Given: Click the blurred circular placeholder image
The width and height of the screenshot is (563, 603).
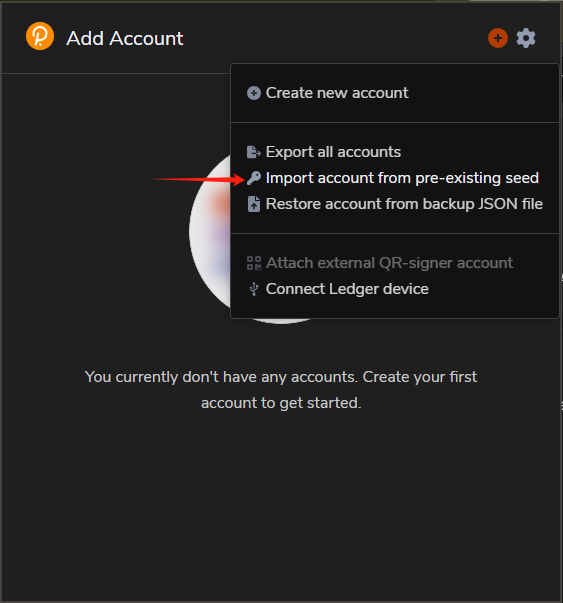Looking at the screenshot, I should 210,233.
